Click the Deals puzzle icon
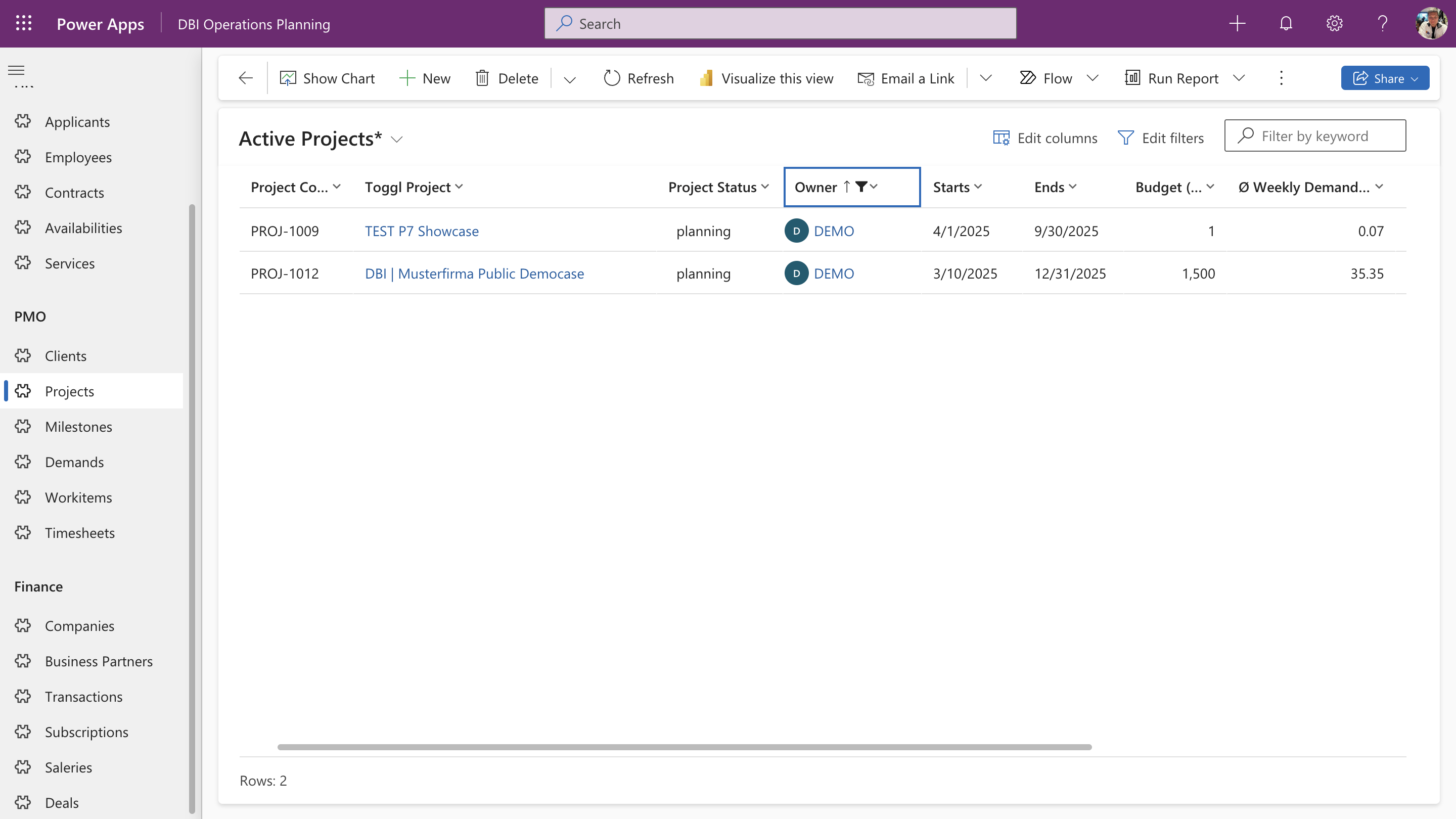 tap(23, 803)
